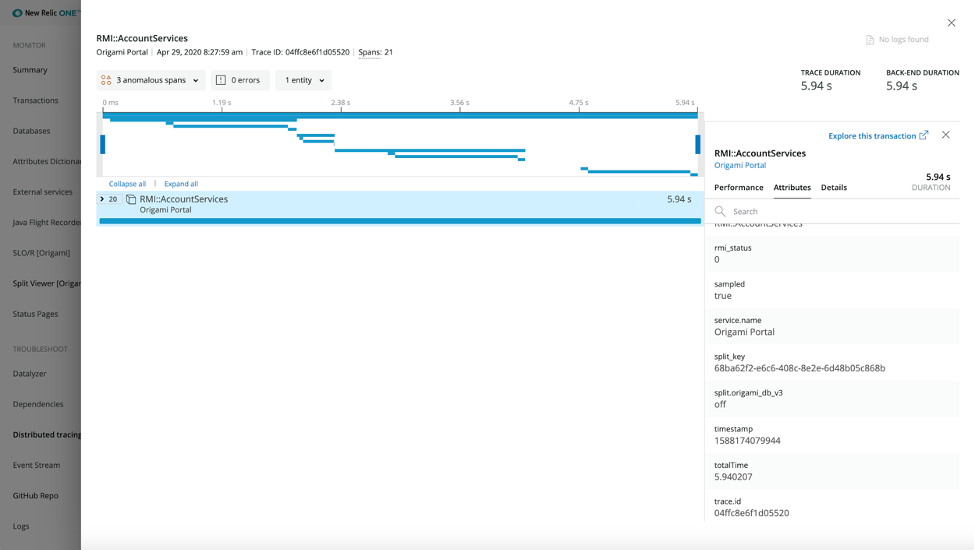Open Attributes Dictionary in the sidebar
The height and width of the screenshot is (550, 974).
click(x=47, y=162)
